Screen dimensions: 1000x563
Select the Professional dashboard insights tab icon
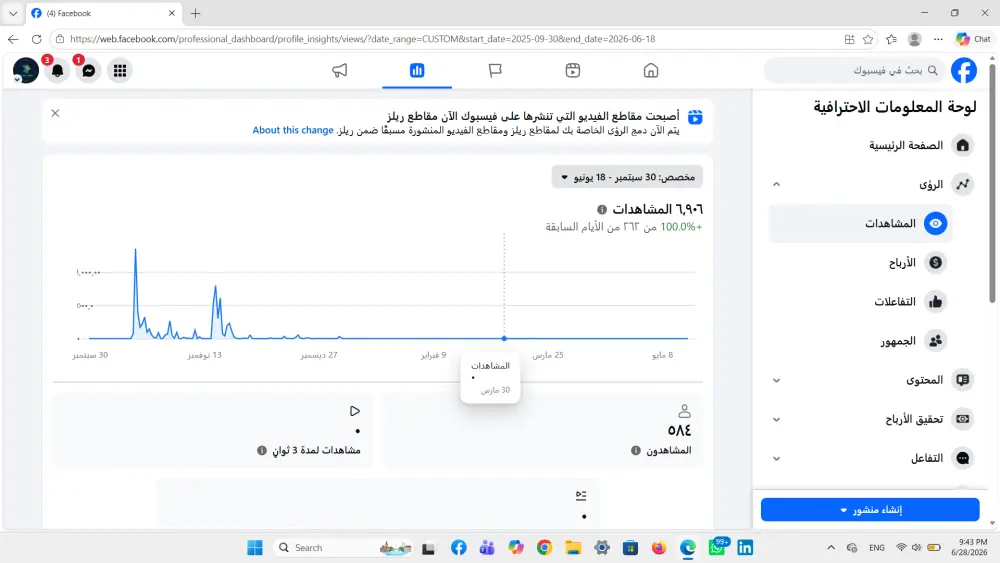point(417,70)
